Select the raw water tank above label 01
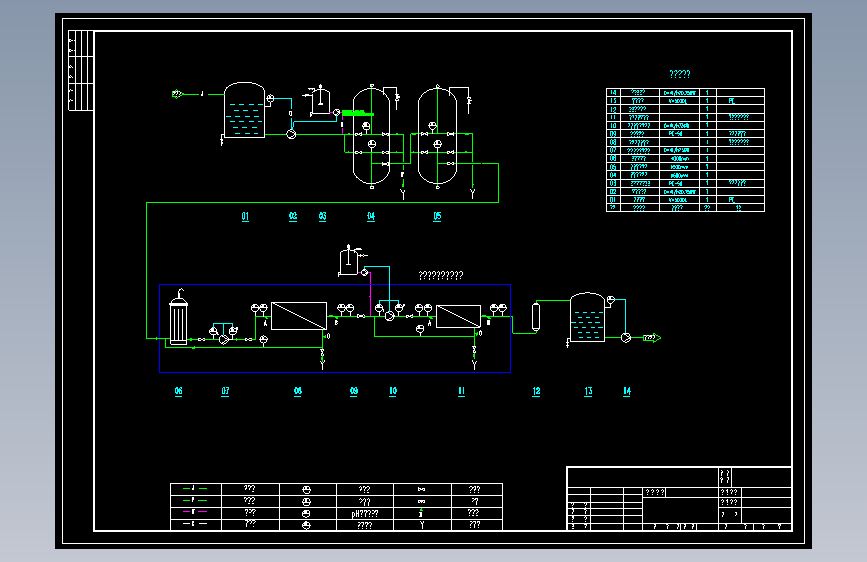The height and width of the screenshot is (562, 867). pyautogui.click(x=244, y=110)
